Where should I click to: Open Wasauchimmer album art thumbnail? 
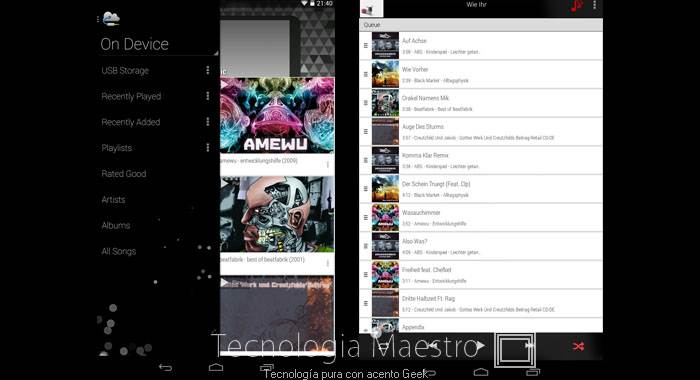click(385, 217)
